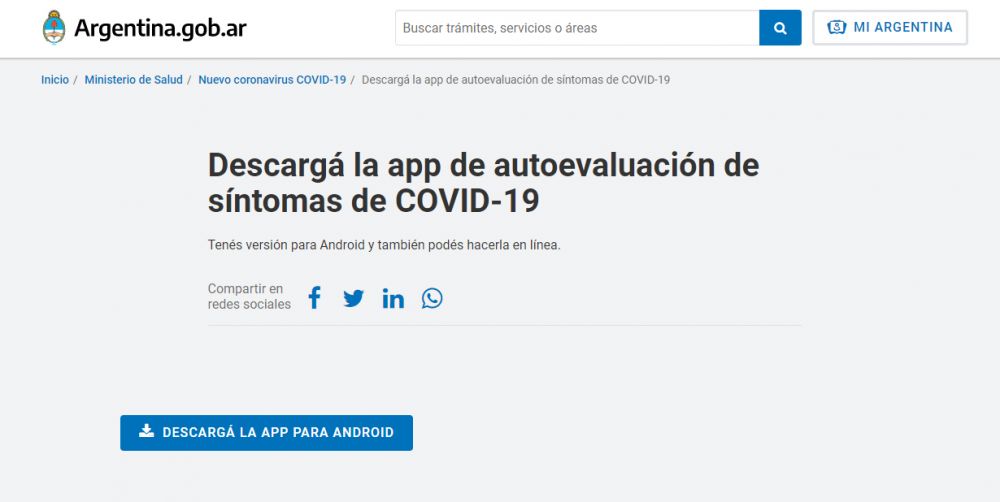Click the Compartir en redes sociales label
The image size is (1000, 502).
pos(249,297)
